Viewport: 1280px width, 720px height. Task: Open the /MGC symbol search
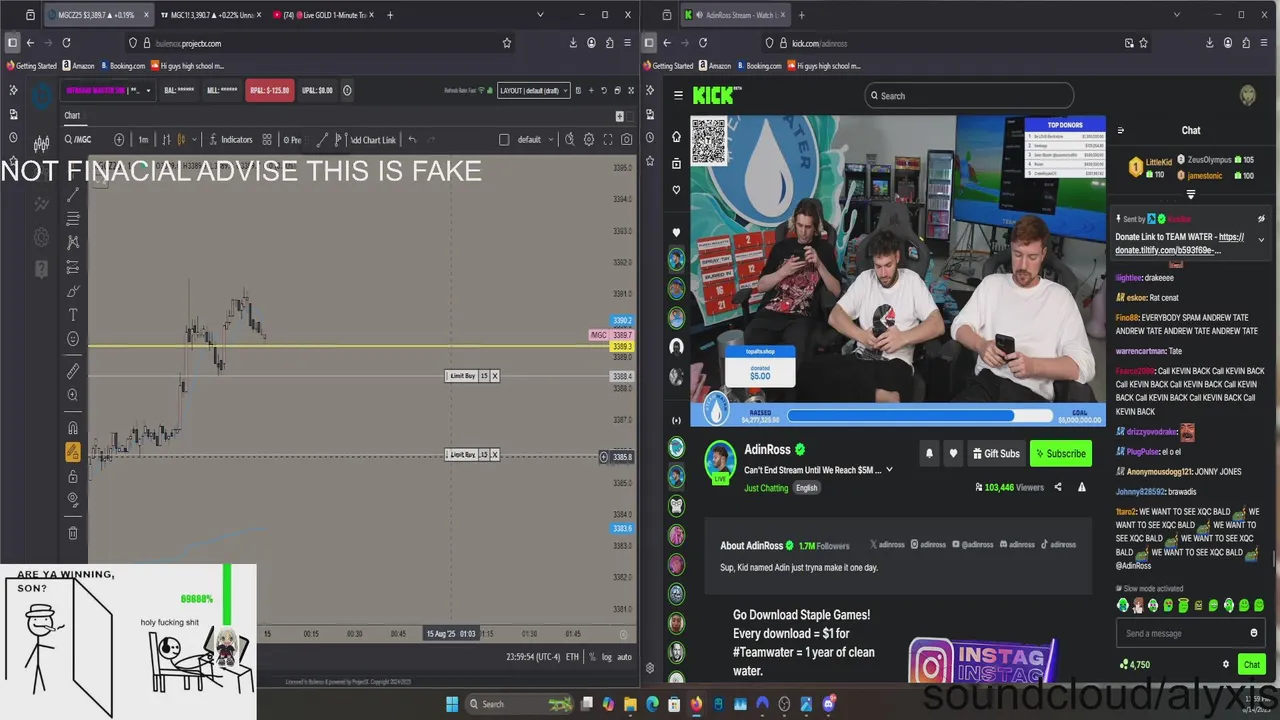(x=79, y=140)
